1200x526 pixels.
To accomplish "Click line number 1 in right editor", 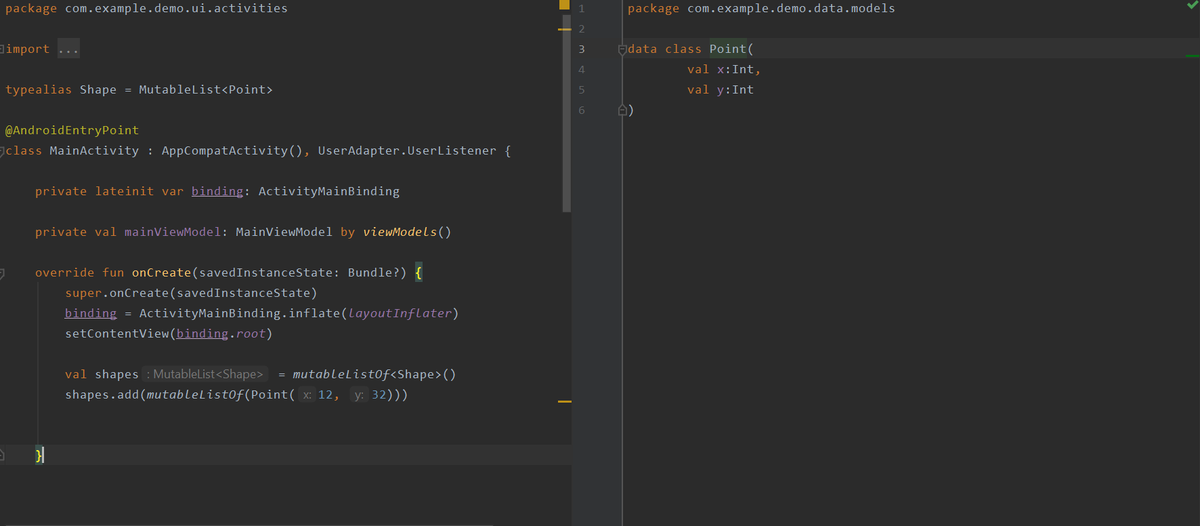I will point(581,9).
